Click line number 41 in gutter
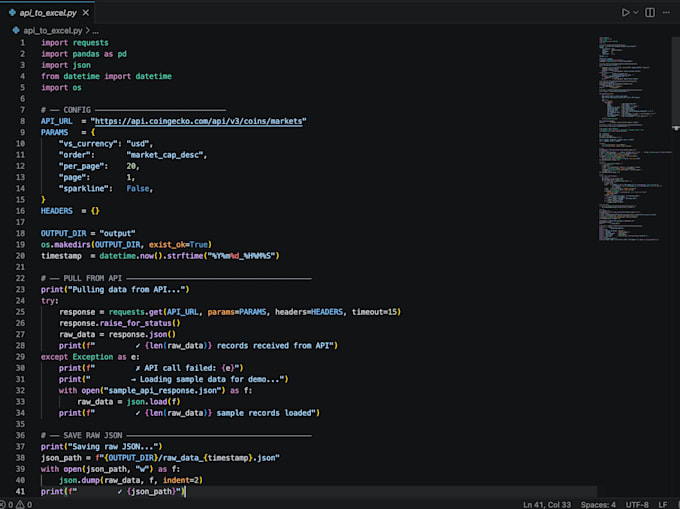 [x=20, y=491]
